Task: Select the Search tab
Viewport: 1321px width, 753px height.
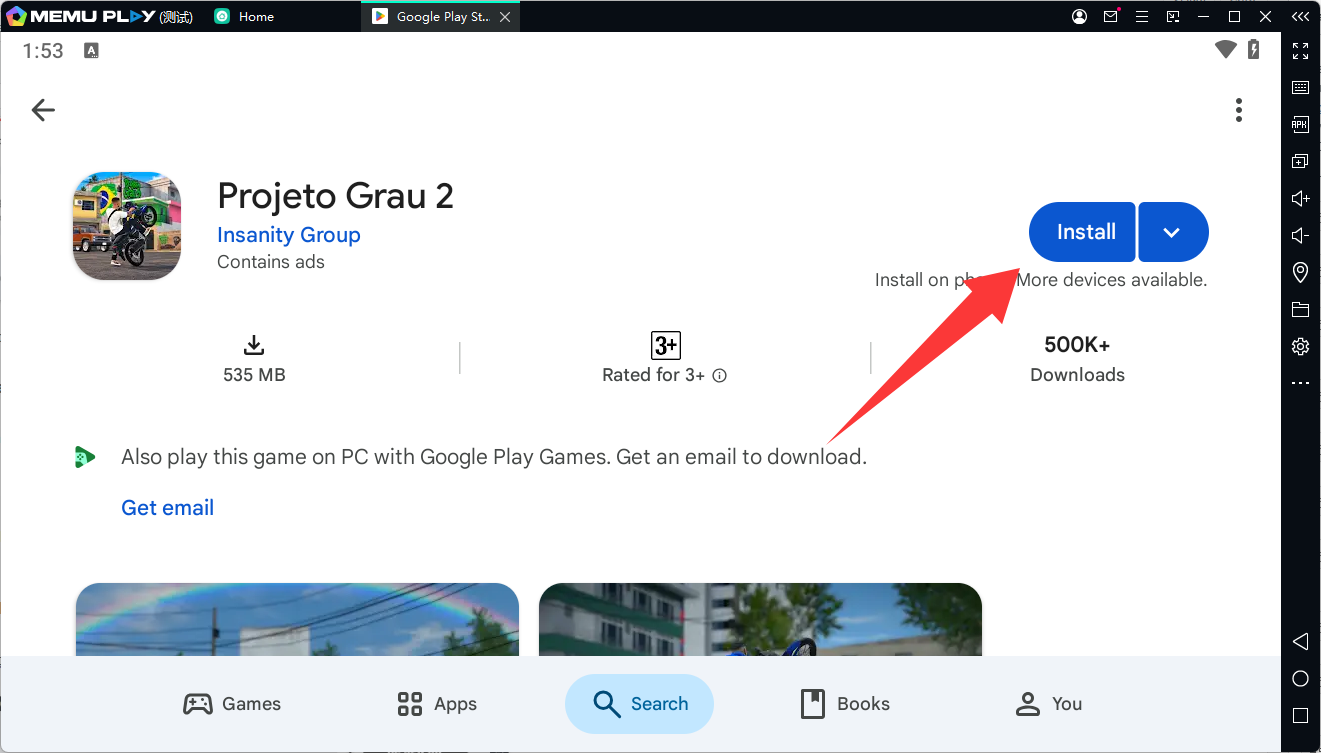Action: (639, 704)
